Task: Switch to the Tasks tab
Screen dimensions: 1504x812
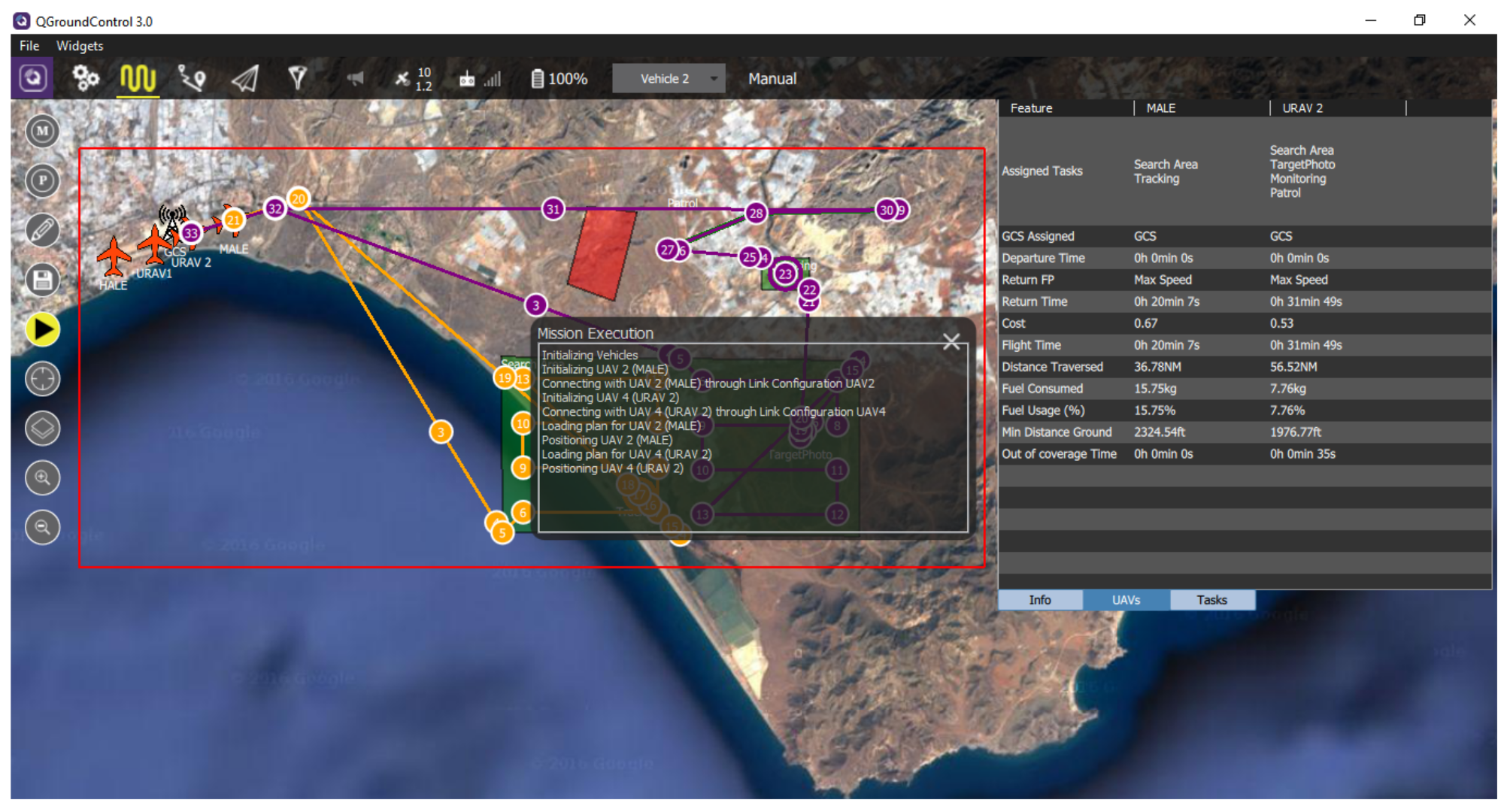Action: (x=1211, y=599)
